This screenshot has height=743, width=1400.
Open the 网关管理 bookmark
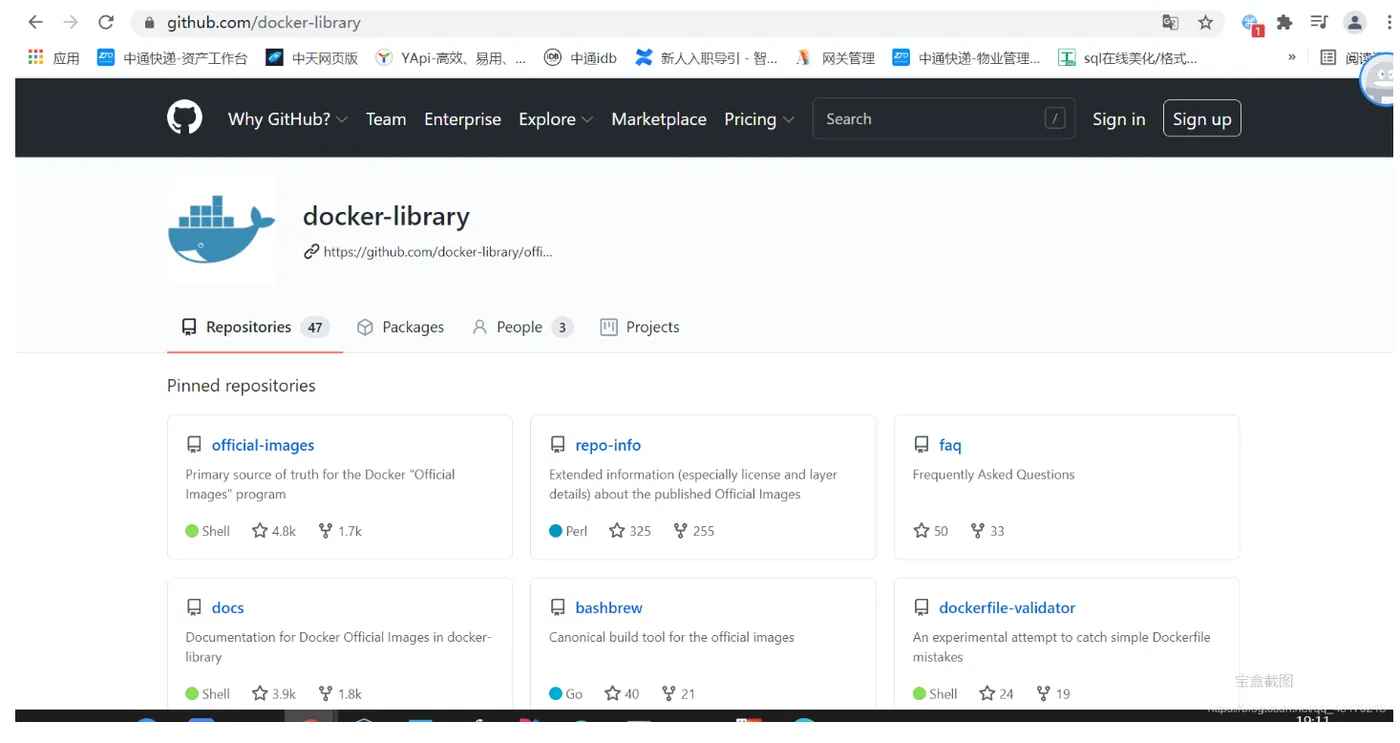point(835,58)
